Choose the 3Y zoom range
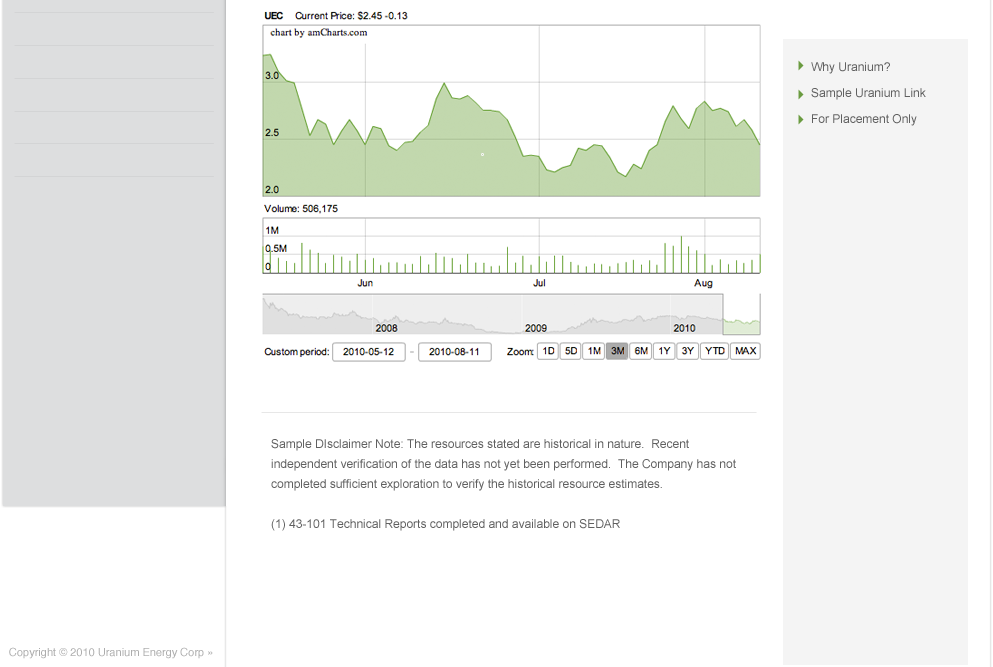The height and width of the screenshot is (667, 993). coord(687,351)
